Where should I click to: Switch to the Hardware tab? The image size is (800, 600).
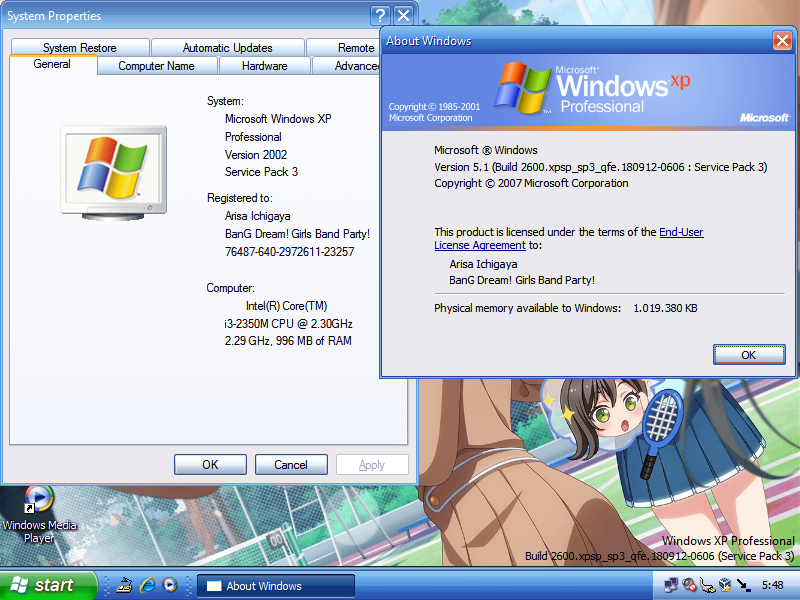pyautogui.click(x=264, y=66)
